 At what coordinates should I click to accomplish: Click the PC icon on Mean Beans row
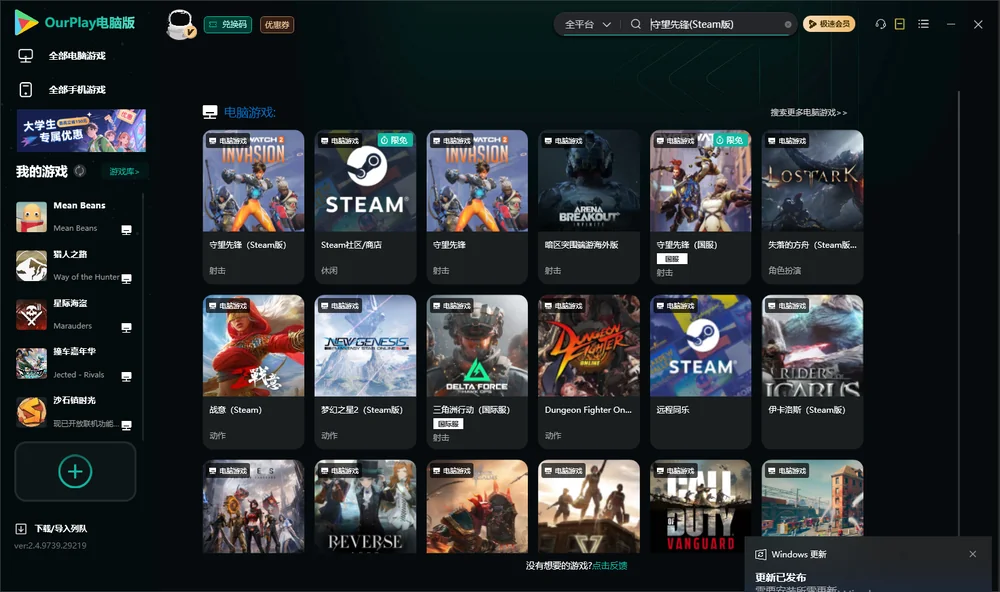tap(126, 230)
